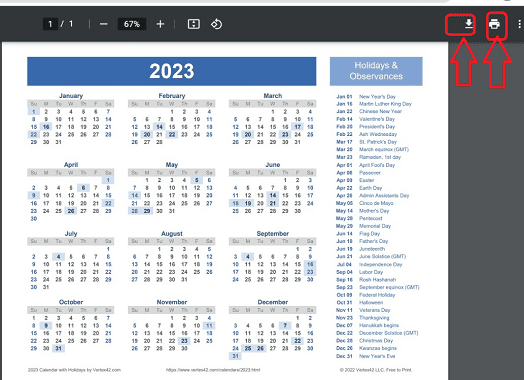Click highlighted October 31 date
The image size is (524, 380).
click(x=58, y=348)
